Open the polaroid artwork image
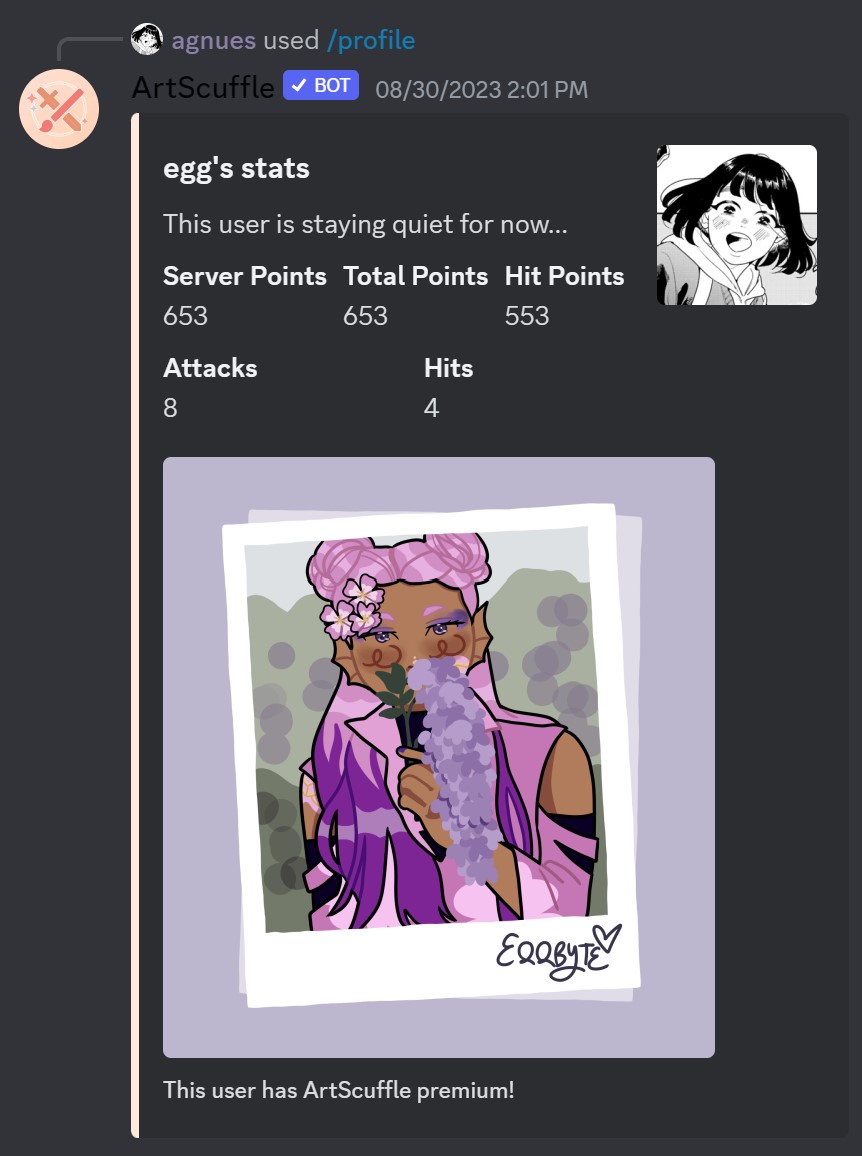Image resolution: width=862 pixels, height=1156 pixels. [439, 757]
